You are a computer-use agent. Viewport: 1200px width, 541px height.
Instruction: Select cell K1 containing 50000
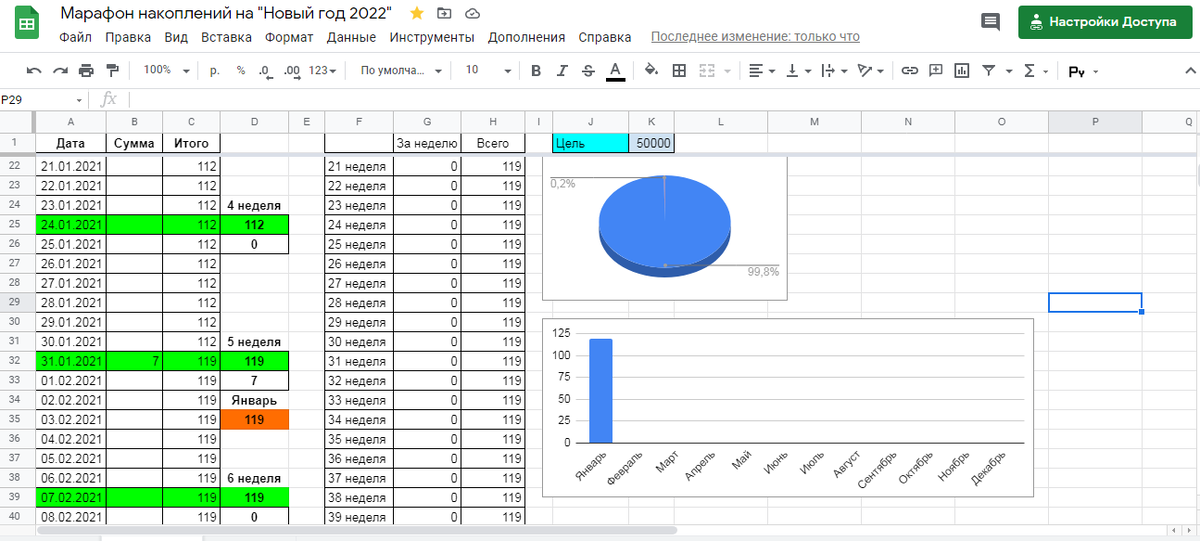[x=652, y=143]
